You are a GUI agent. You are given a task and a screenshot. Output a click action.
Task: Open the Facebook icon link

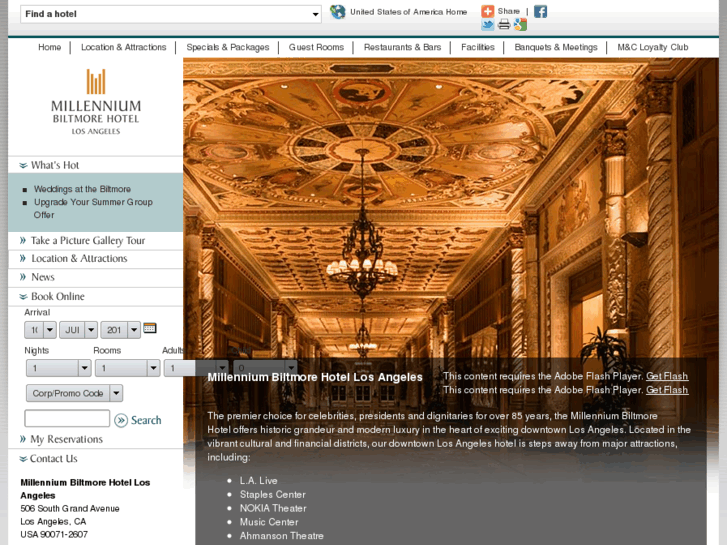tap(540, 11)
